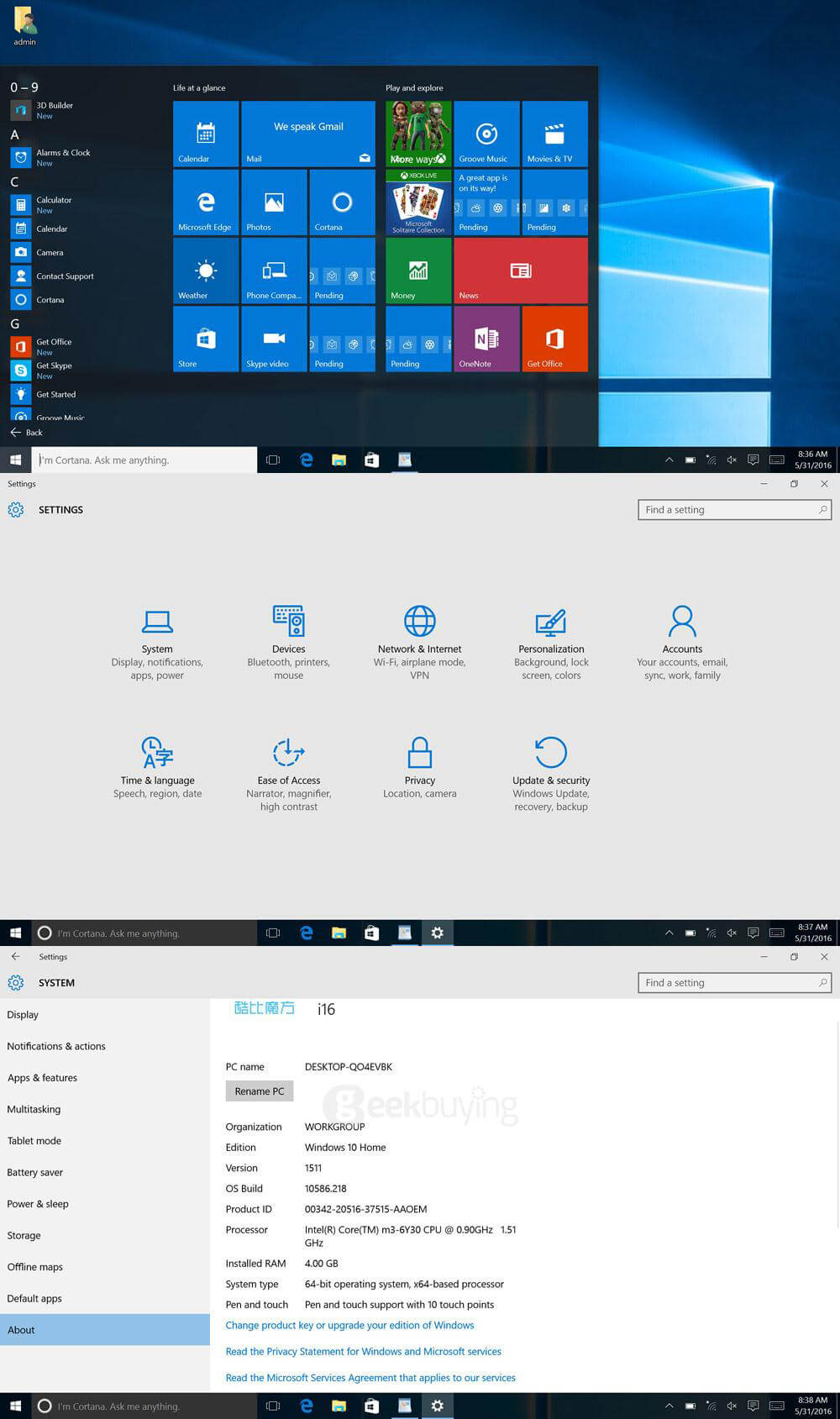Open the OneNote tile

pyautogui.click(x=486, y=339)
